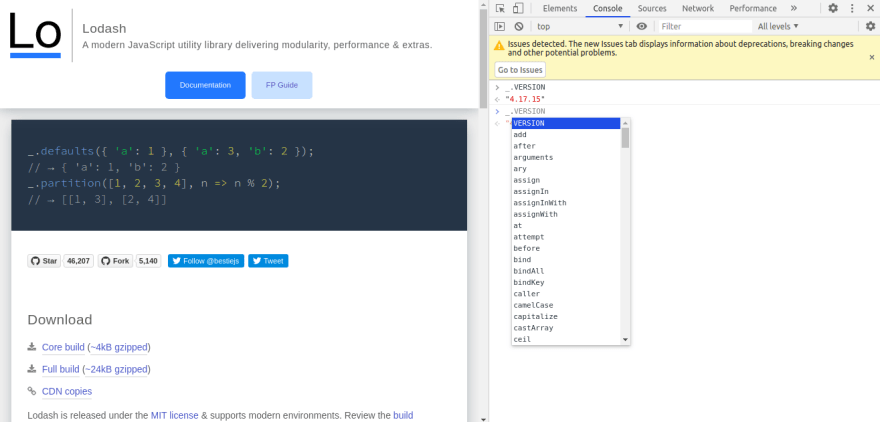Click the GitHub Fork button
The width and height of the screenshot is (880, 422).
(x=116, y=261)
